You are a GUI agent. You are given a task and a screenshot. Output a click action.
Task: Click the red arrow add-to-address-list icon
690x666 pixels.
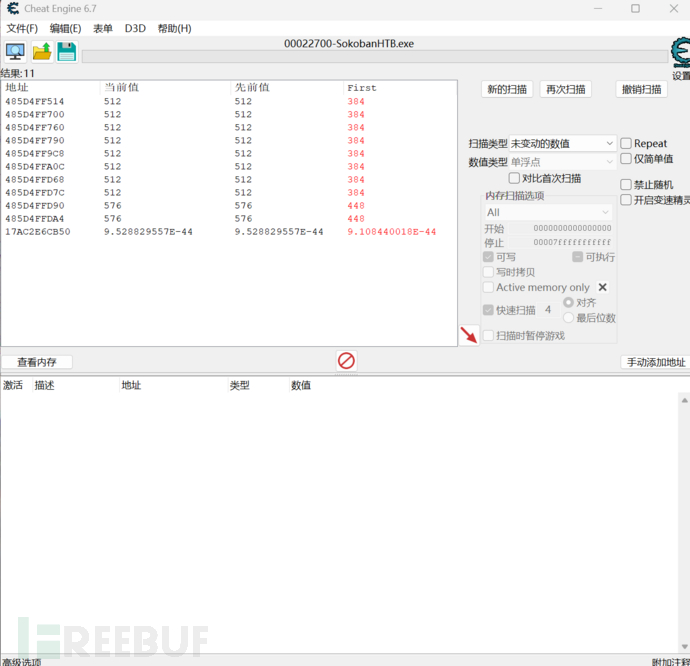click(469, 335)
